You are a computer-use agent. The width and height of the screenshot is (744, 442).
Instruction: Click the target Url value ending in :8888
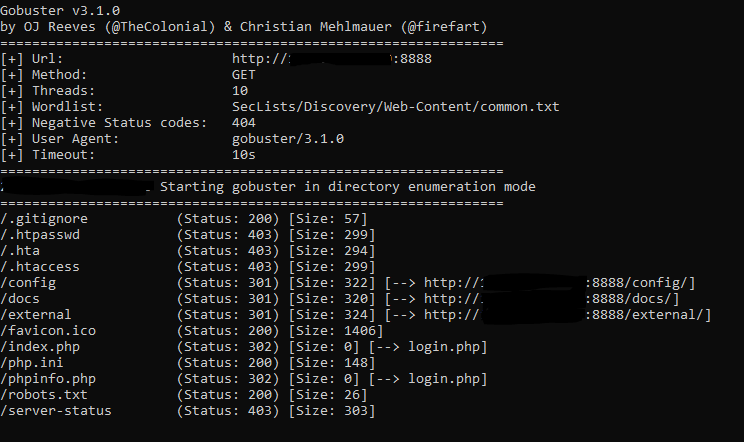point(332,59)
